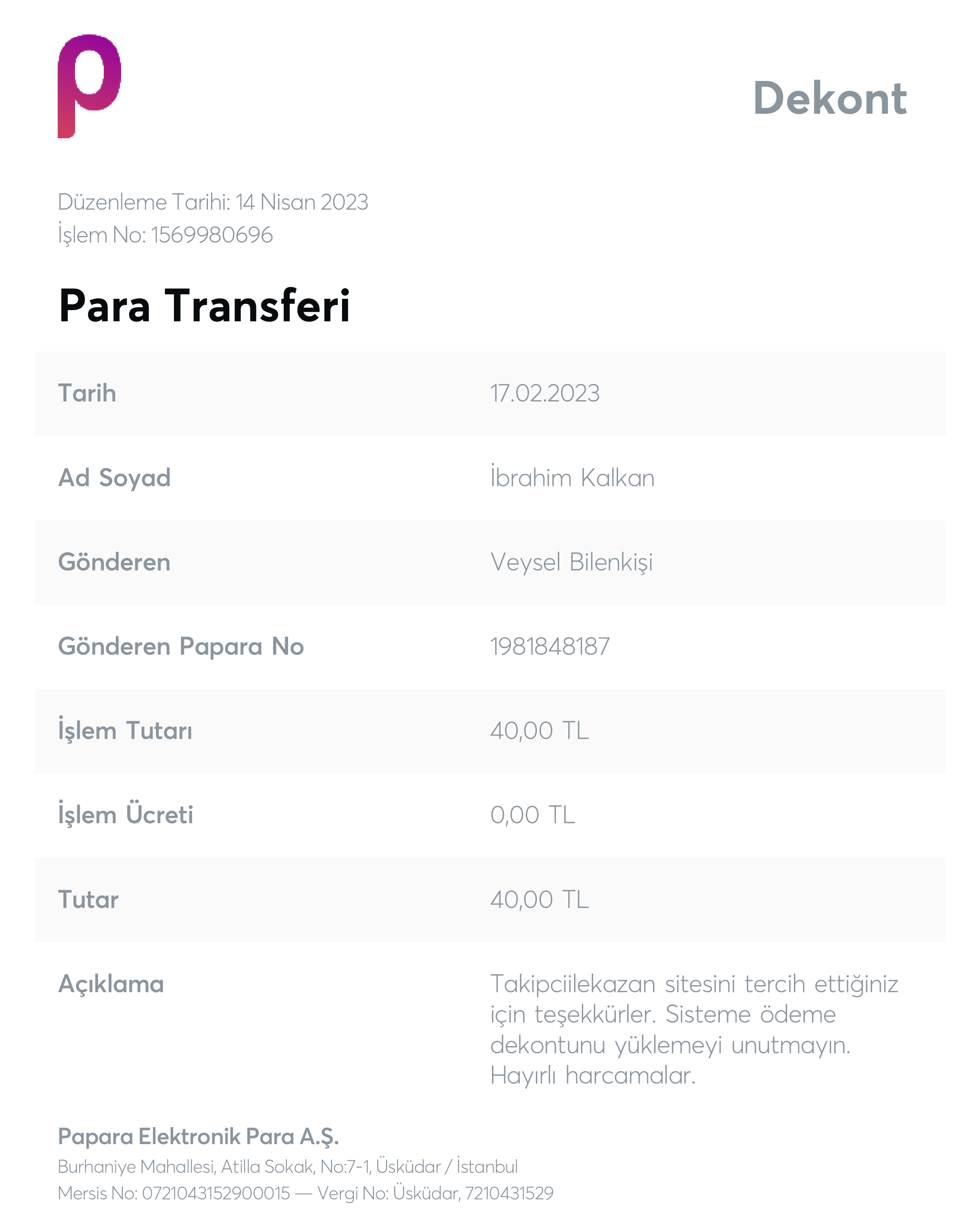The image size is (980, 1228).
Task: Select Papara number 1981848187
Action: pyautogui.click(x=550, y=646)
